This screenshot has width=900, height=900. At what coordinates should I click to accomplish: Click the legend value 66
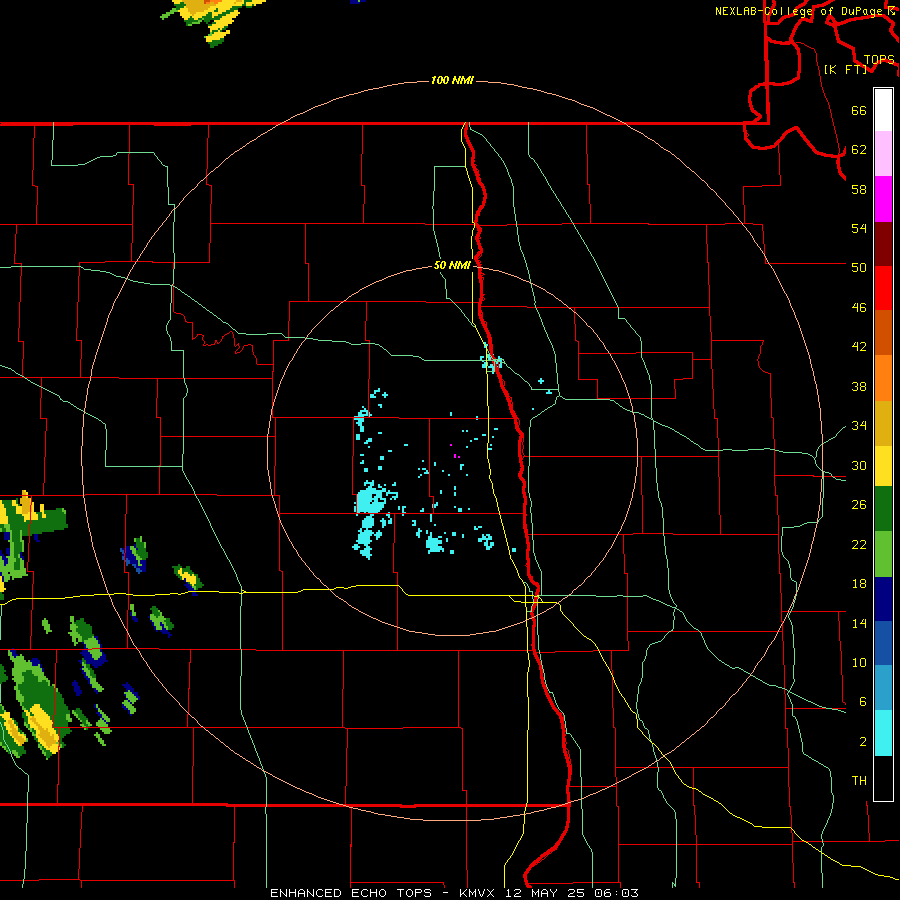click(x=859, y=111)
